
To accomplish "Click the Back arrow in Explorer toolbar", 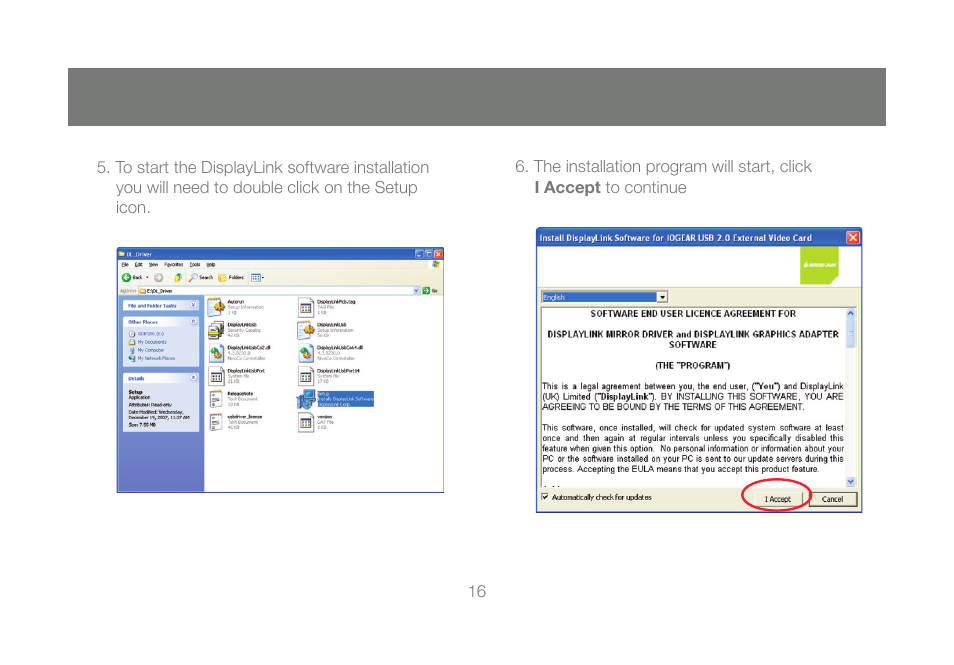I will [x=126, y=277].
